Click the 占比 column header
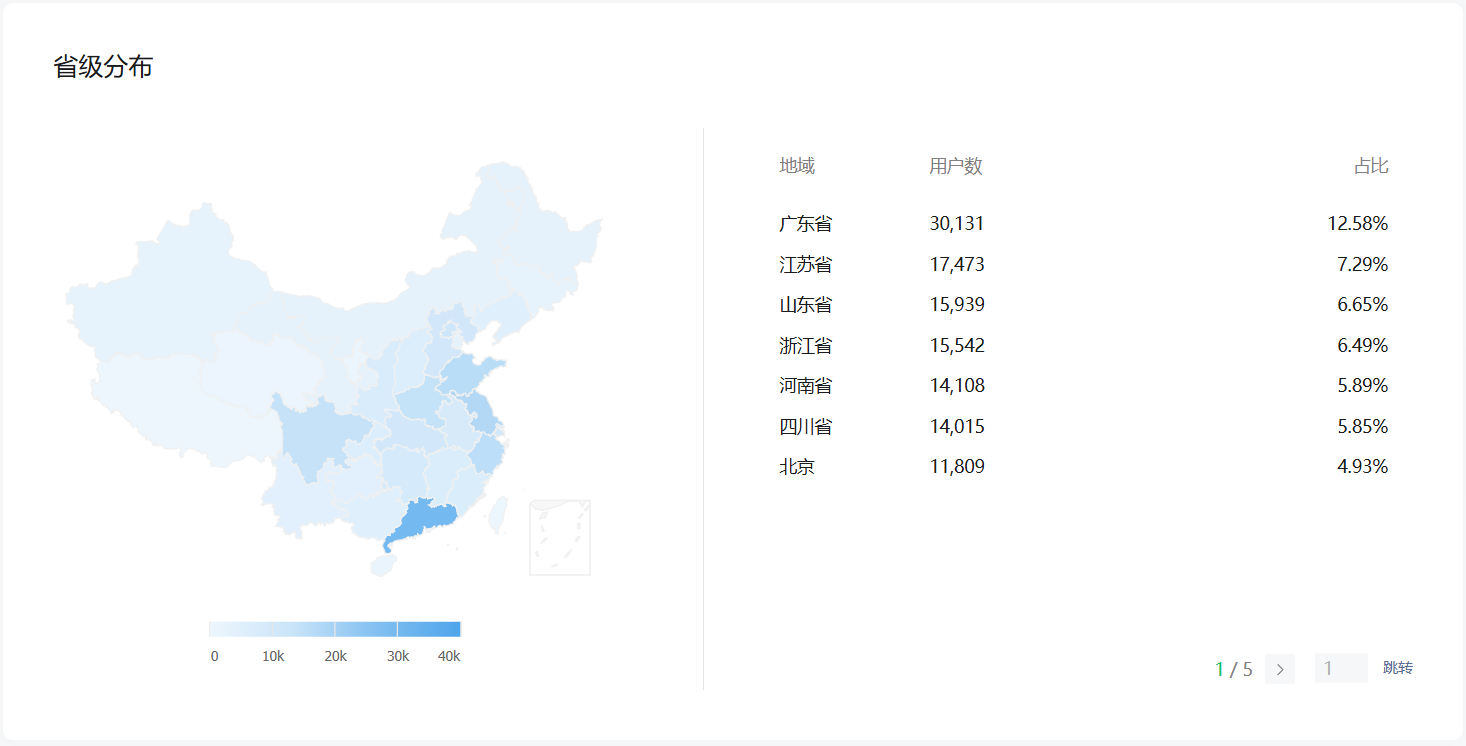Screen dimensions: 1466x746 coord(1371,166)
